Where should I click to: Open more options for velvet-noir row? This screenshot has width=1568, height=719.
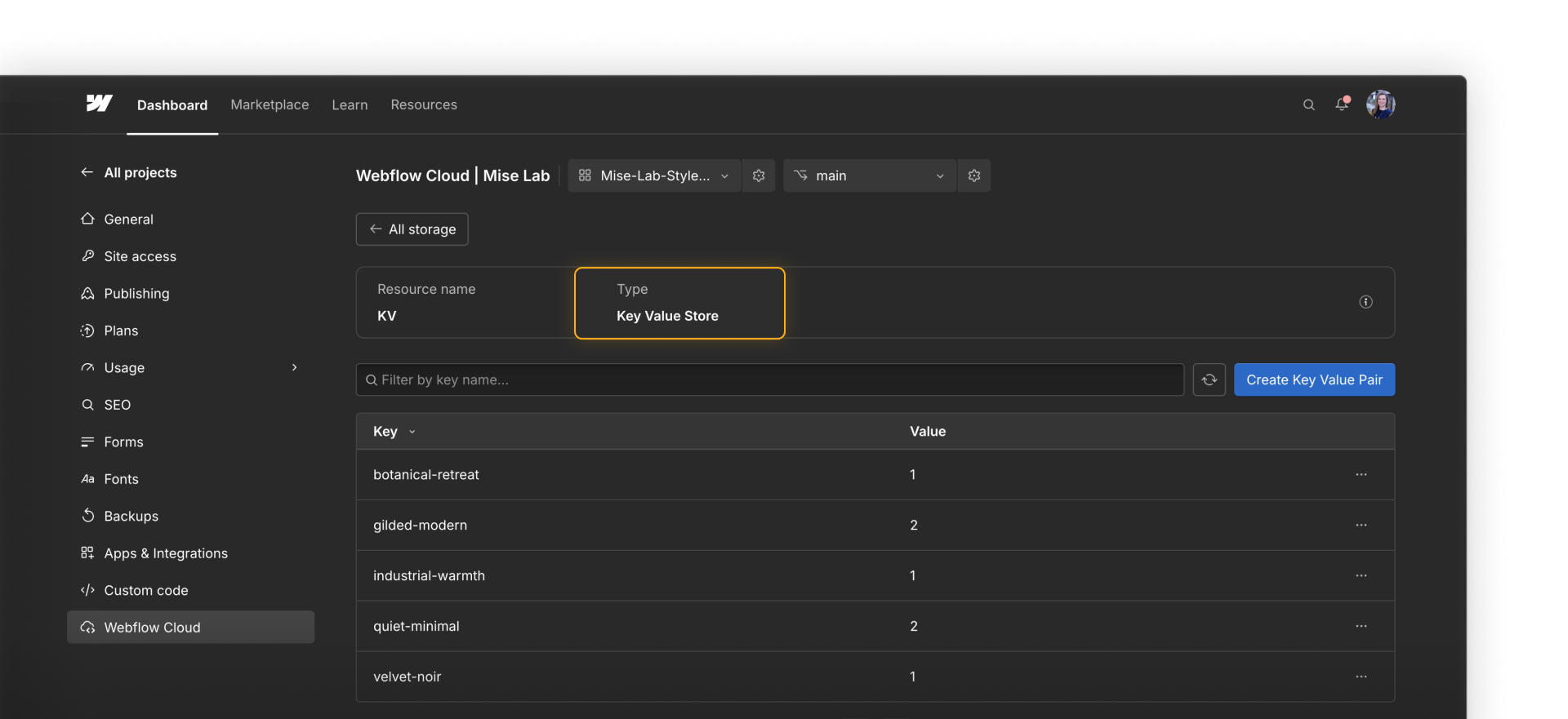[1361, 677]
